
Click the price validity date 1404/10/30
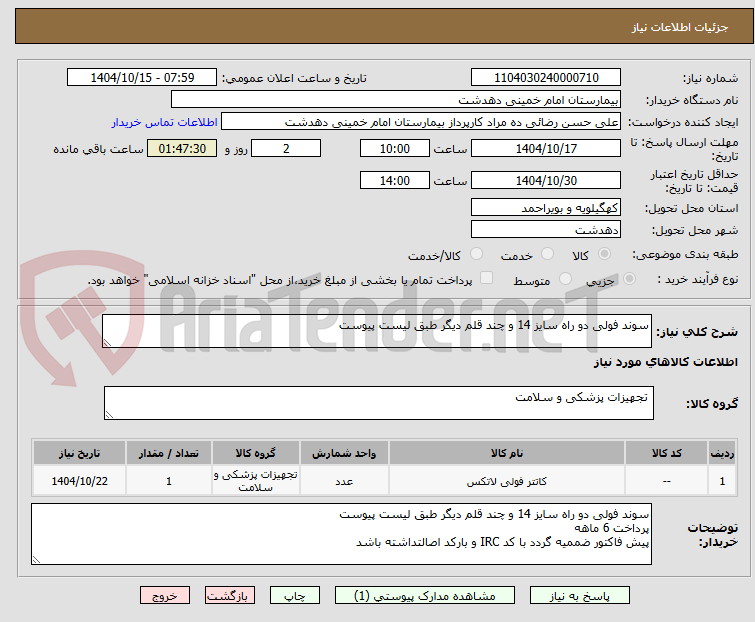click(x=546, y=181)
